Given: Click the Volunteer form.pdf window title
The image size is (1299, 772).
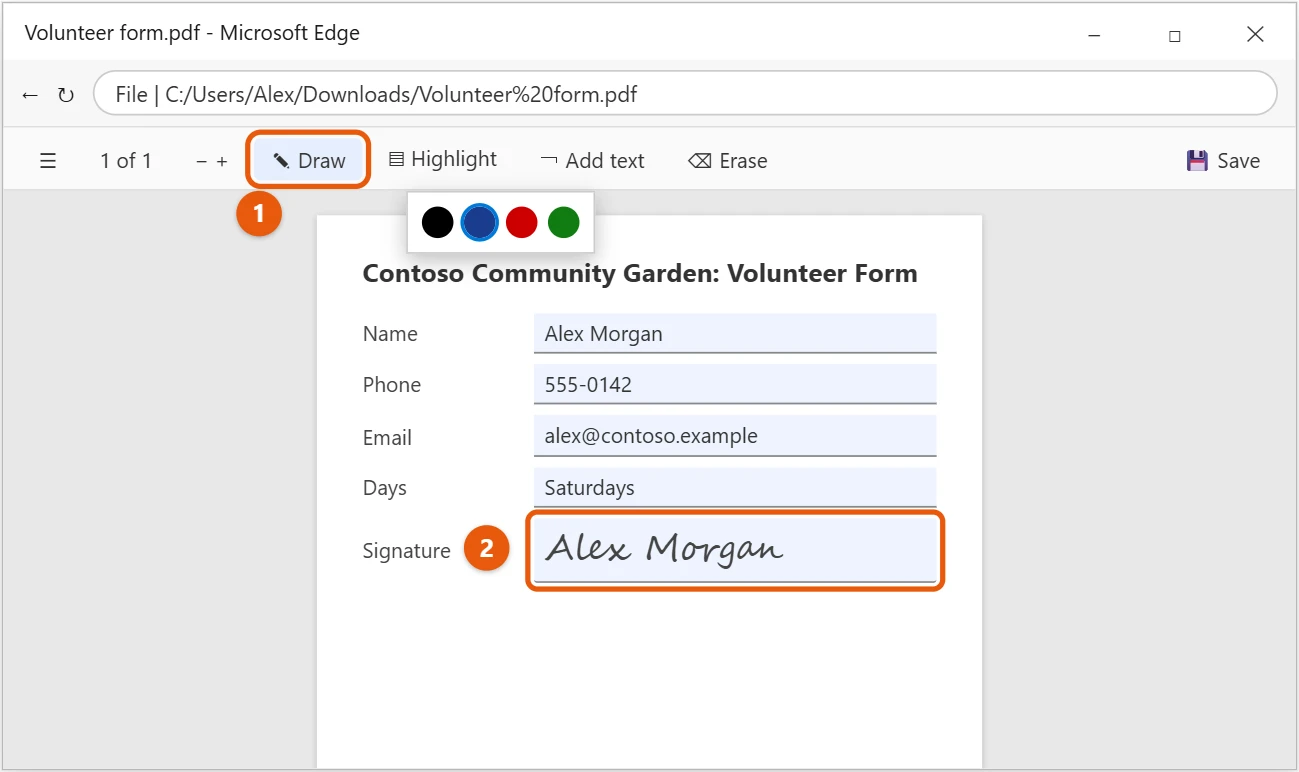Looking at the screenshot, I should pyautogui.click(x=192, y=33).
